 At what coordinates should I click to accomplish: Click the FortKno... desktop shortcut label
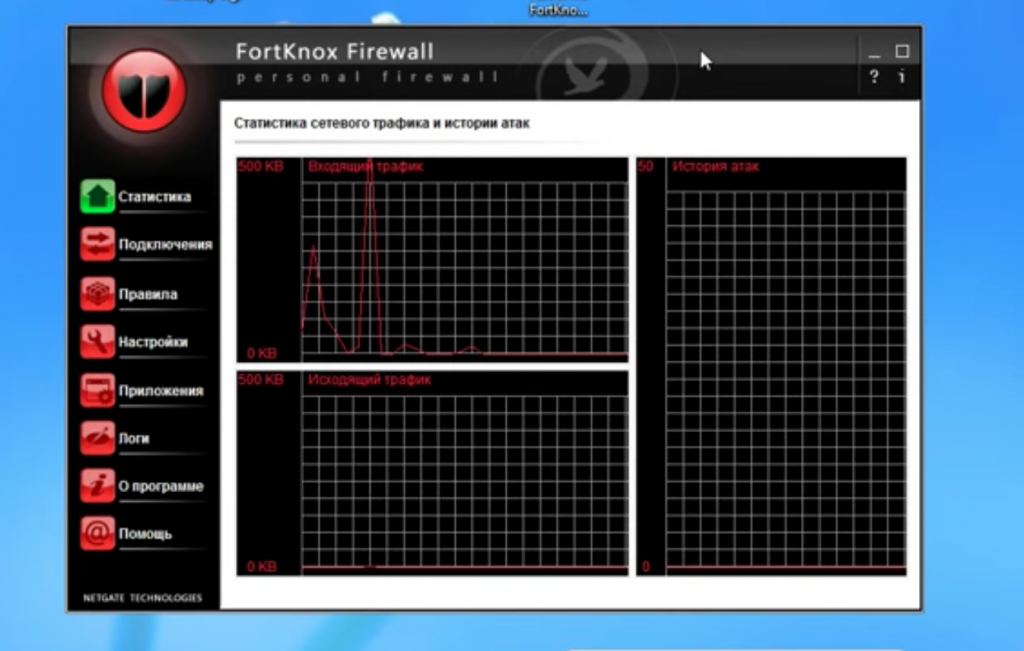pyautogui.click(x=558, y=10)
